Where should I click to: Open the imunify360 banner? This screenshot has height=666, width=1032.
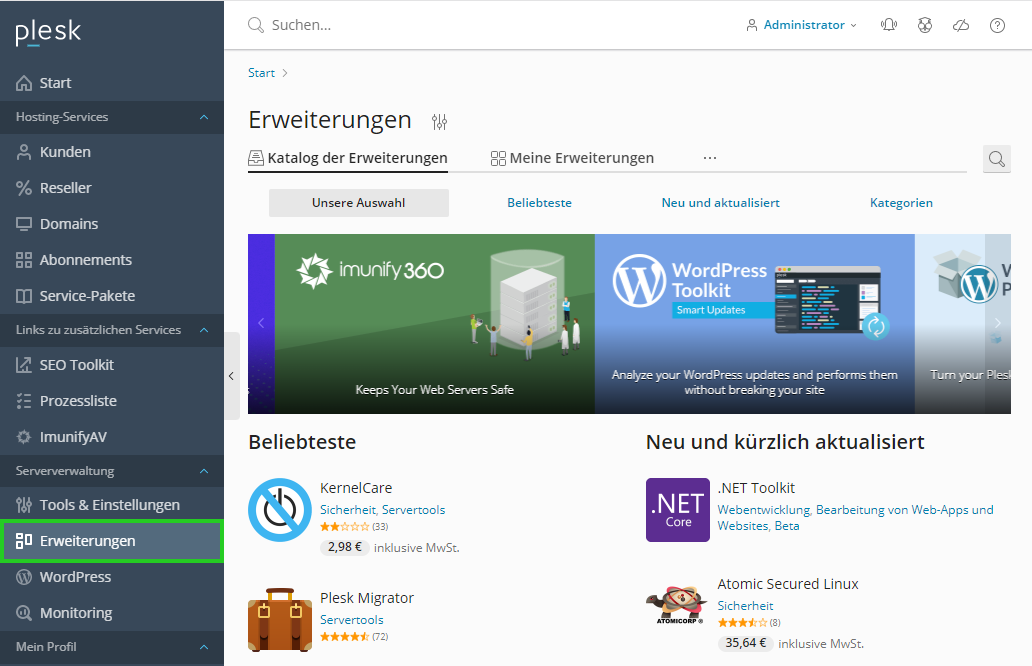tap(434, 324)
